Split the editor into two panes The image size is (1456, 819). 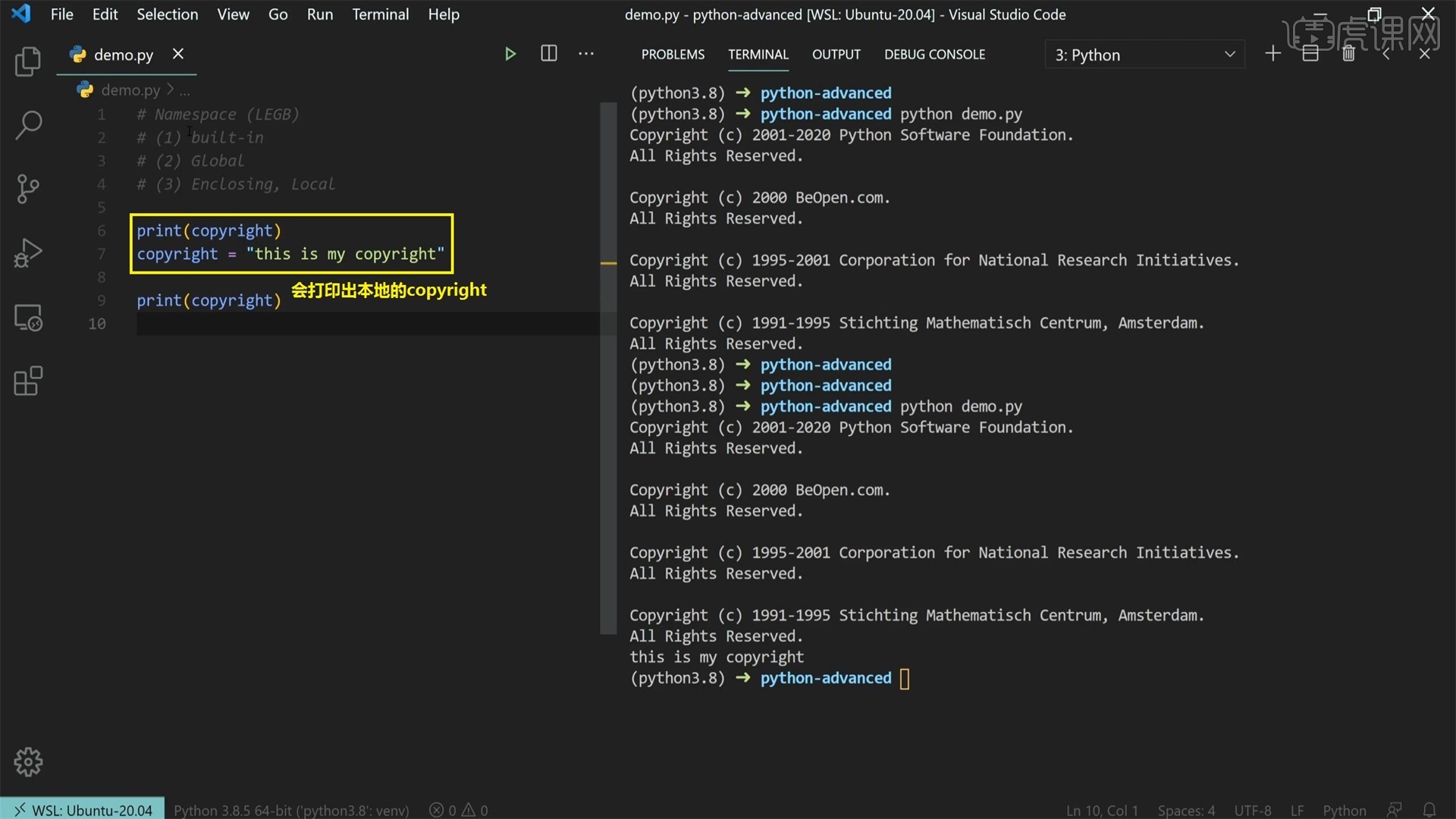pos(548,53)
